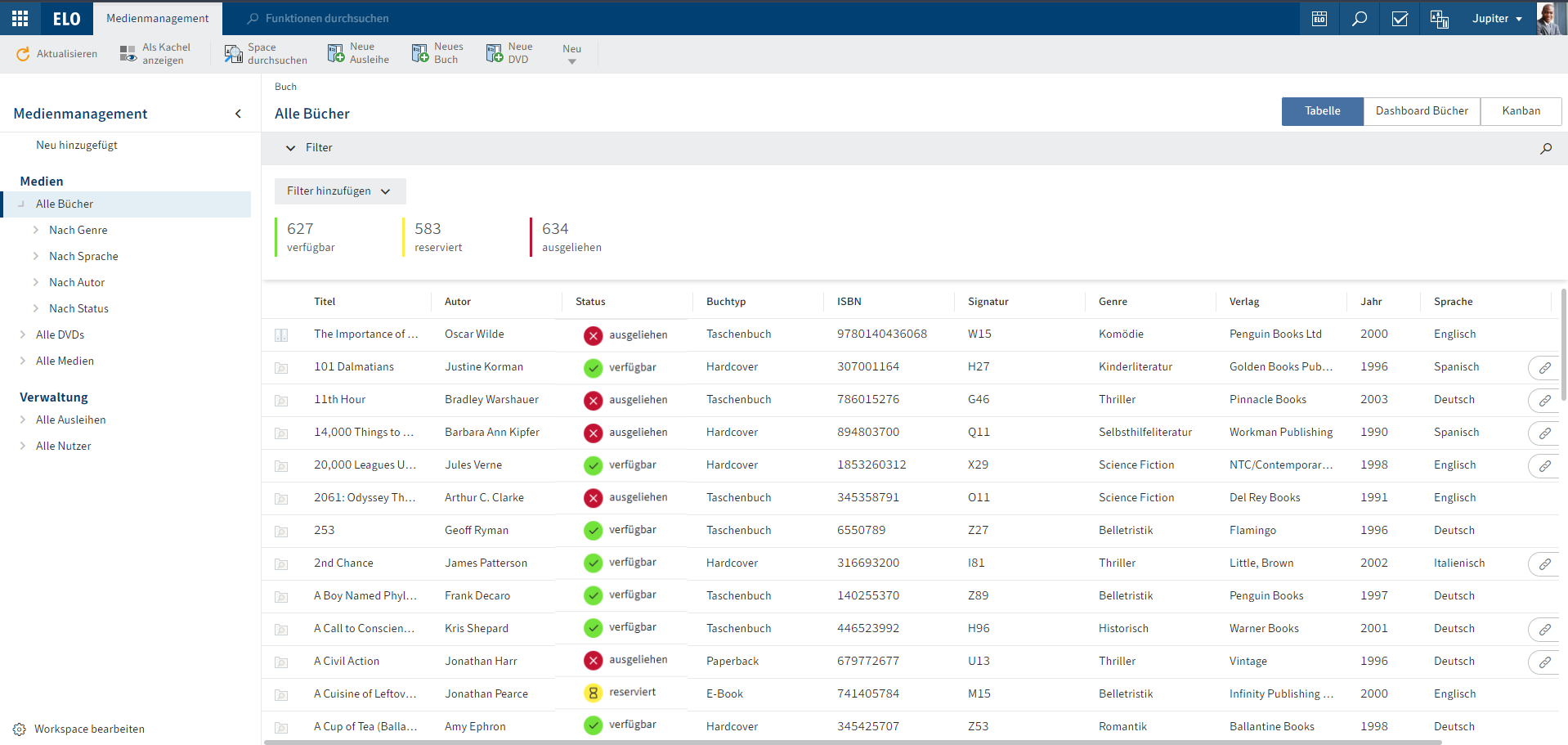This screenshot has height=745, width=1568.
Task: Click book icon of The Importance row
Action: click(281, 334)
